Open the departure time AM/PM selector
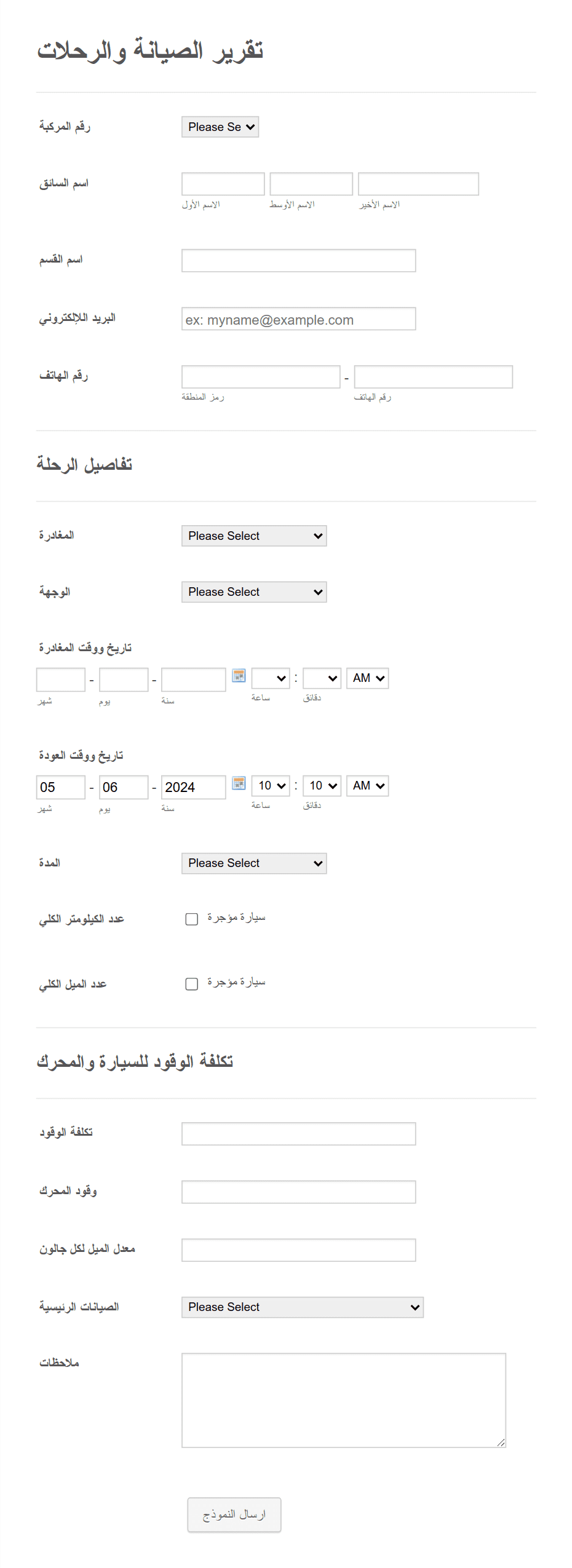Image resolution: width=572 pixels, height=1568 pixels. (367, 678)
